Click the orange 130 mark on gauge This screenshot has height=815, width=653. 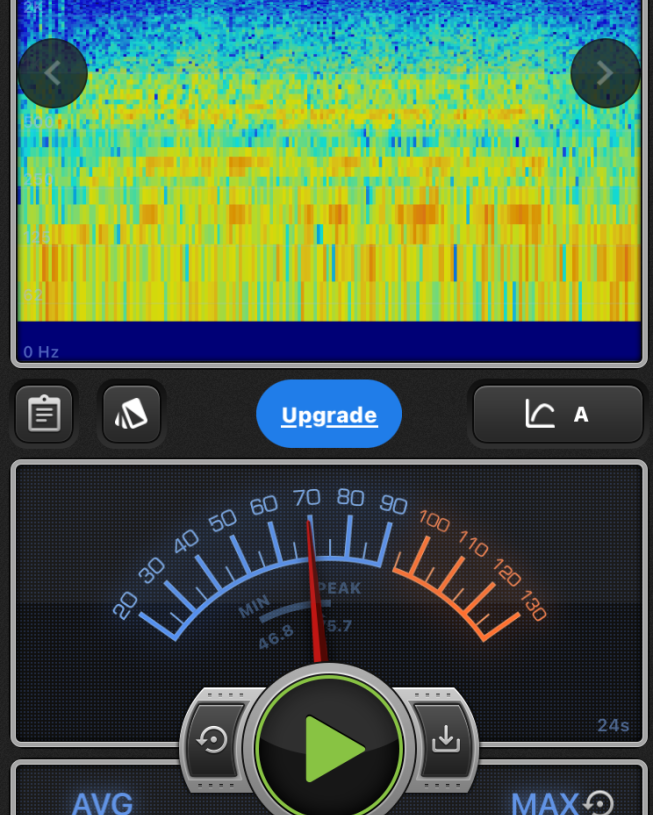[531, 608]
